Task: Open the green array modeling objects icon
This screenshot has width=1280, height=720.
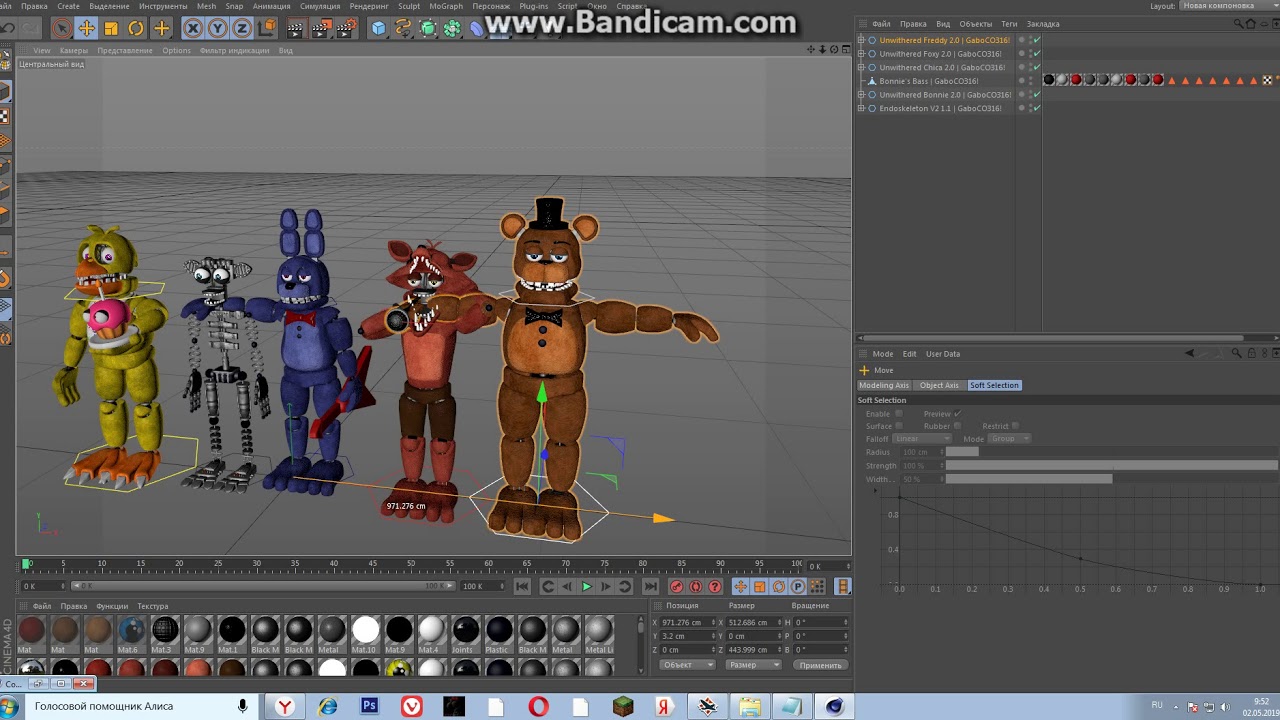Action: point(452,28)
